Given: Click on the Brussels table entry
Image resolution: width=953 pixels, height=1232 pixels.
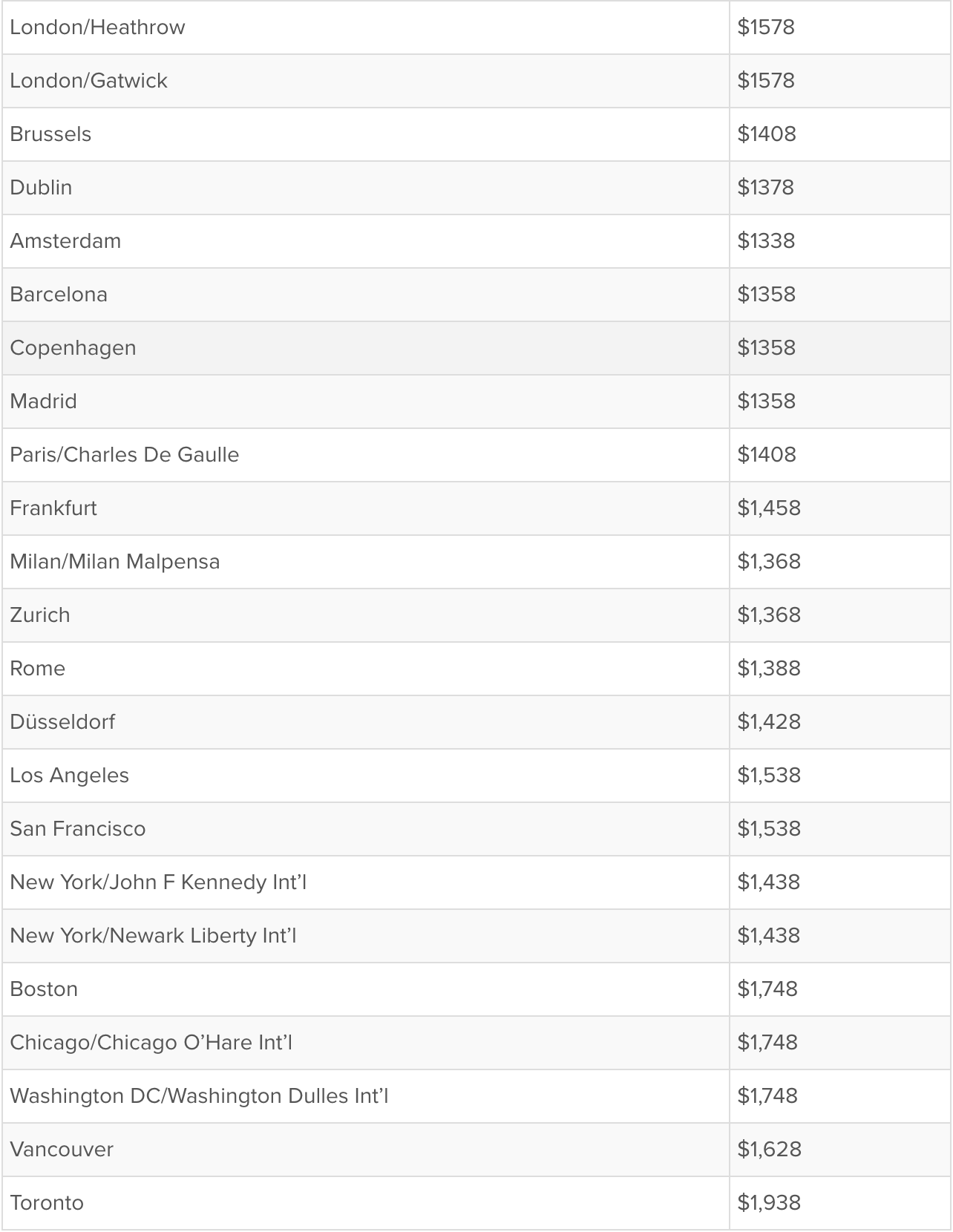Looking at the screenshot, I should 50,134.
